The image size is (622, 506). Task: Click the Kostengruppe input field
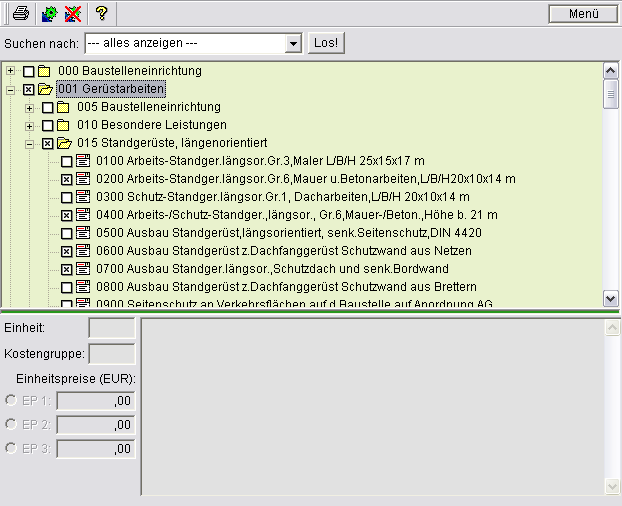click(112, 354)
